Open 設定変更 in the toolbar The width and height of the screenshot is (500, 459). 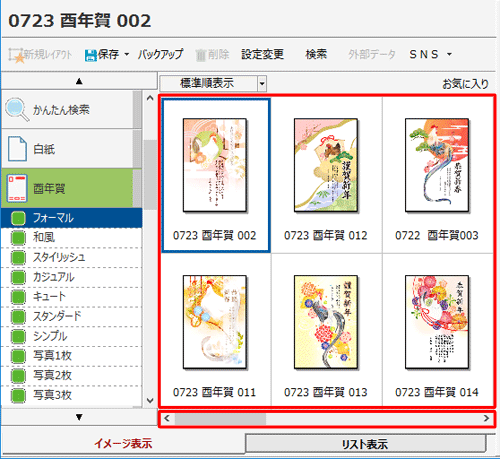click(x=263, y=54)
